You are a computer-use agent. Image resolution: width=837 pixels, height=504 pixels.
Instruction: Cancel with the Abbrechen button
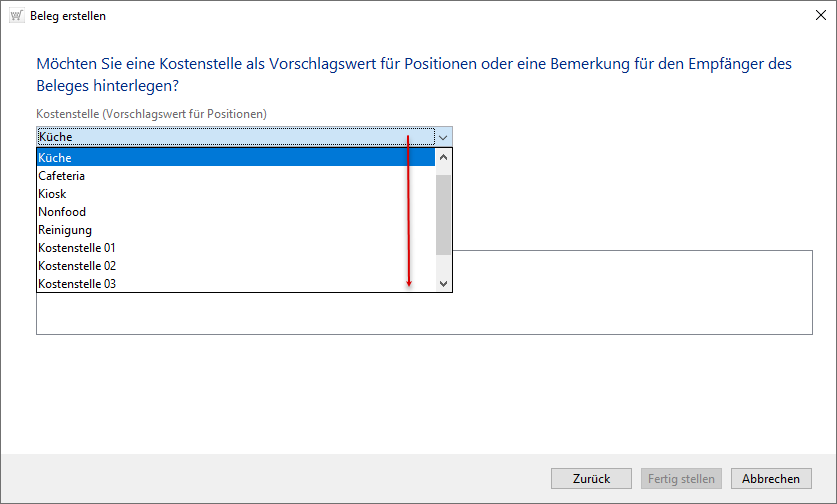771,479
